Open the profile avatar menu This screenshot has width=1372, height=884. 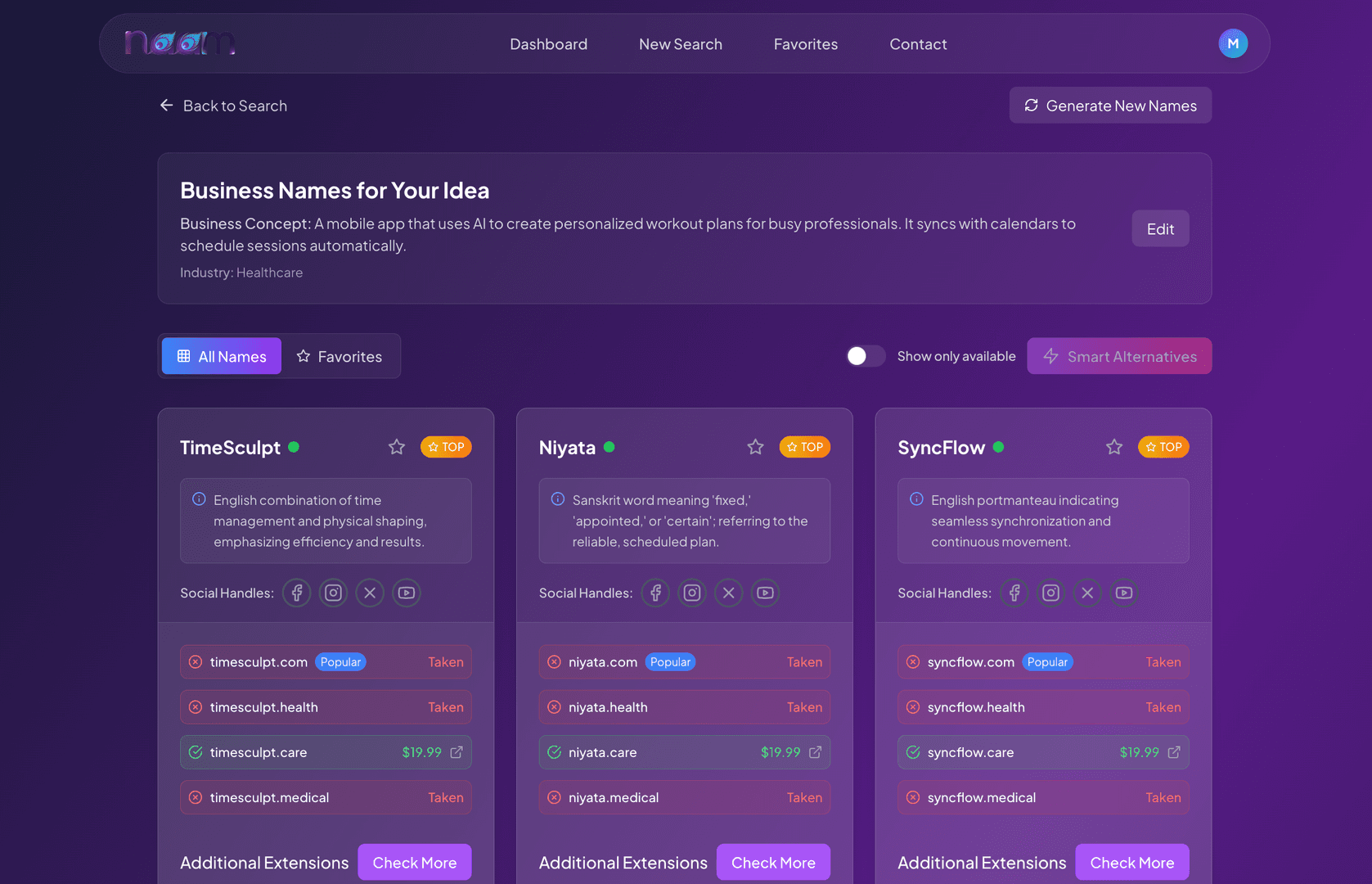pos(1233,43)
